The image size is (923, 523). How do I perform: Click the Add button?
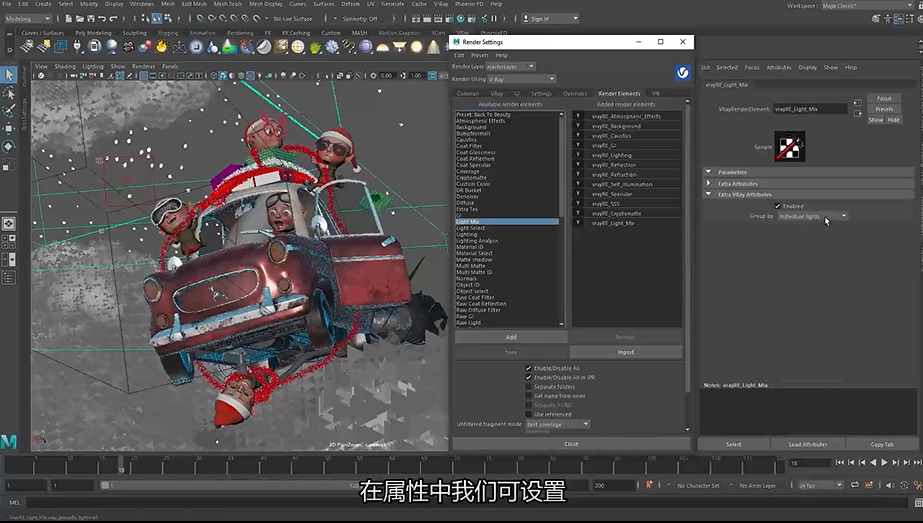(x=511, y=337)
